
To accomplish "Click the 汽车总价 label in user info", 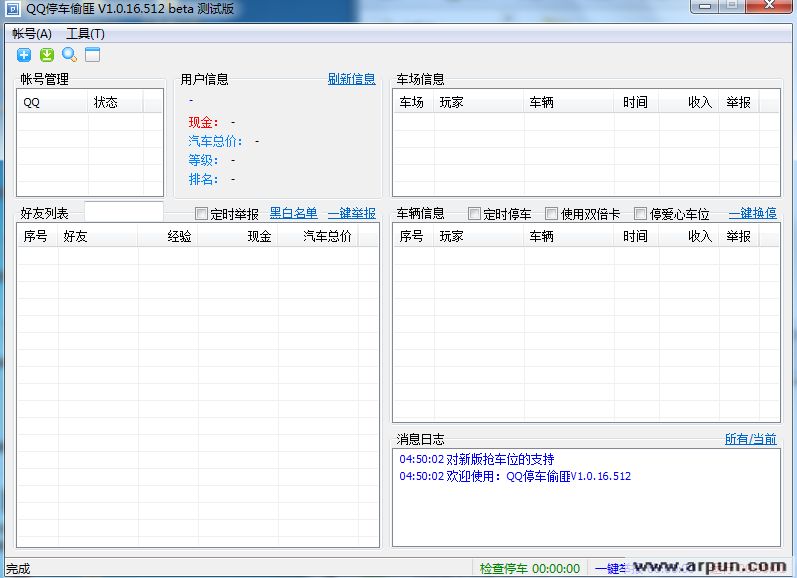I will pyautogui.click(x=216, y=141).
